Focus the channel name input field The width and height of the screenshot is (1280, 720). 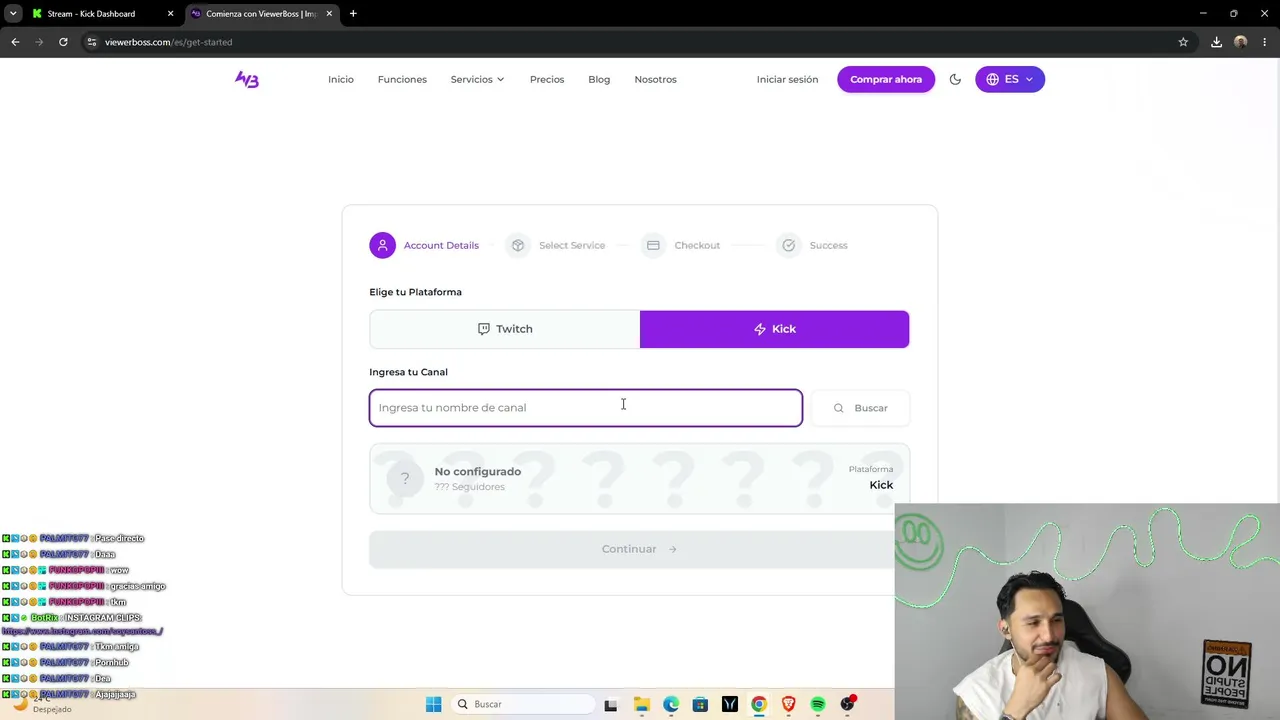[586, 408]
